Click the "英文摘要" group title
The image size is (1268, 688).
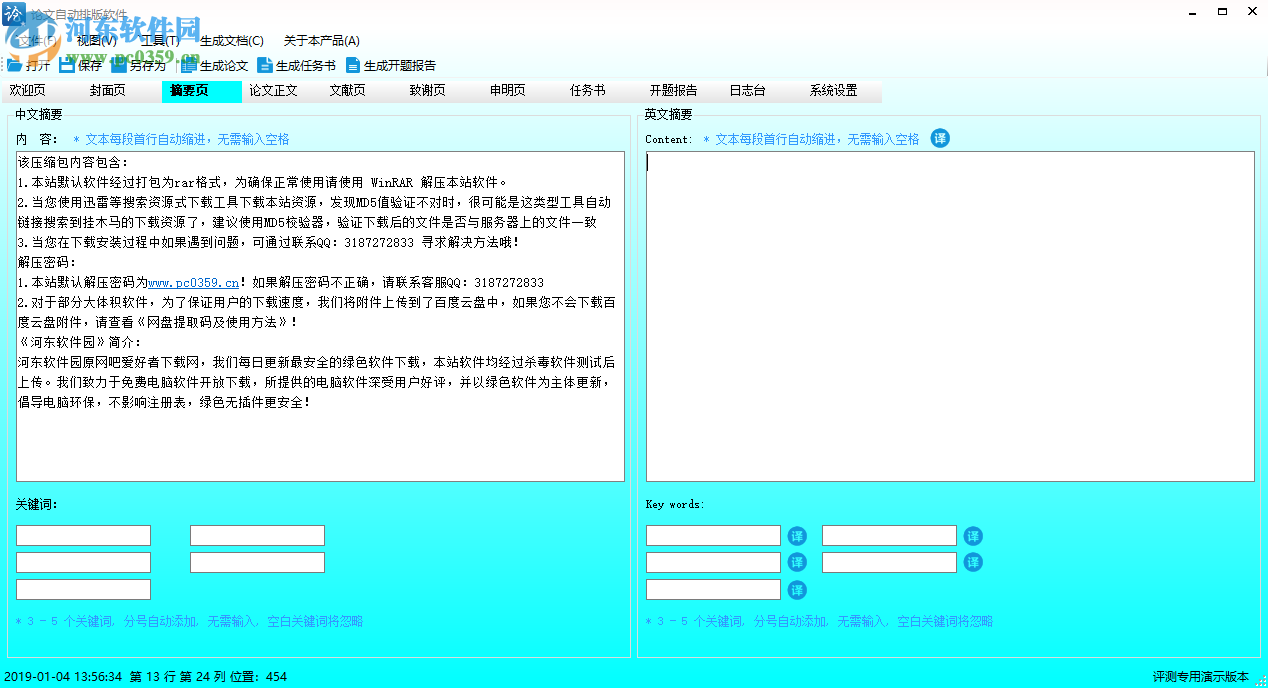click(668, 115)
